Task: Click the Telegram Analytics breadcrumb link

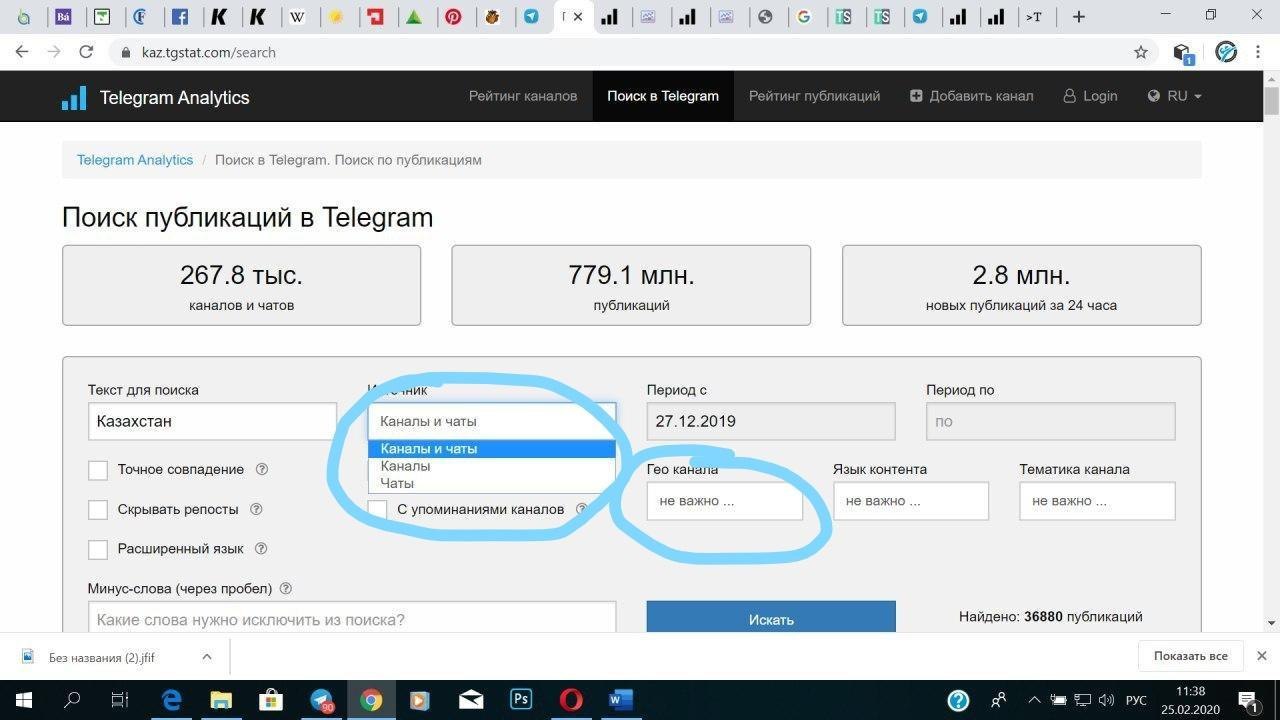Action: point(135,160)
